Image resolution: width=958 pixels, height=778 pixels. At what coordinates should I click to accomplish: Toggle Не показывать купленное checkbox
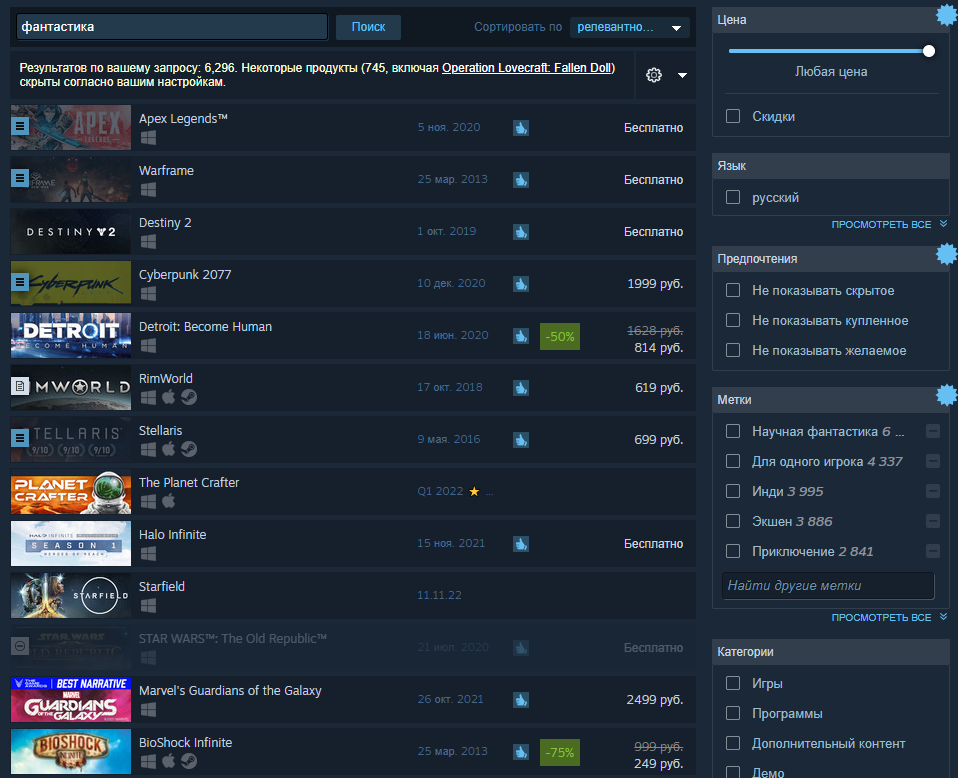click(733, 320)
